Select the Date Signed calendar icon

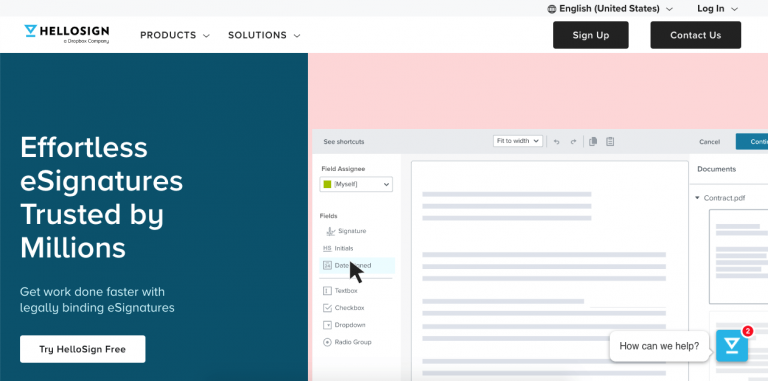[327, 265]
